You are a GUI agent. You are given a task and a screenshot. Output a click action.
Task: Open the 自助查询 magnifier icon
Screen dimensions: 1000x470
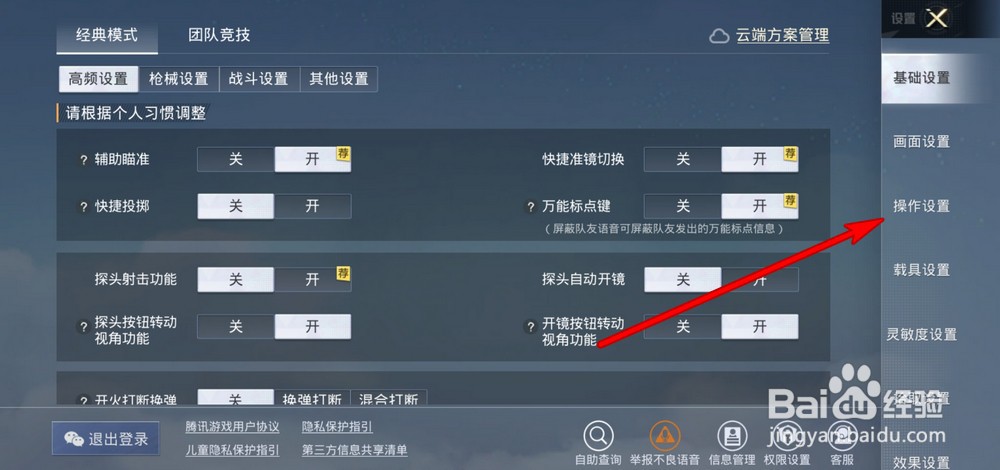[x=598, y=436]
